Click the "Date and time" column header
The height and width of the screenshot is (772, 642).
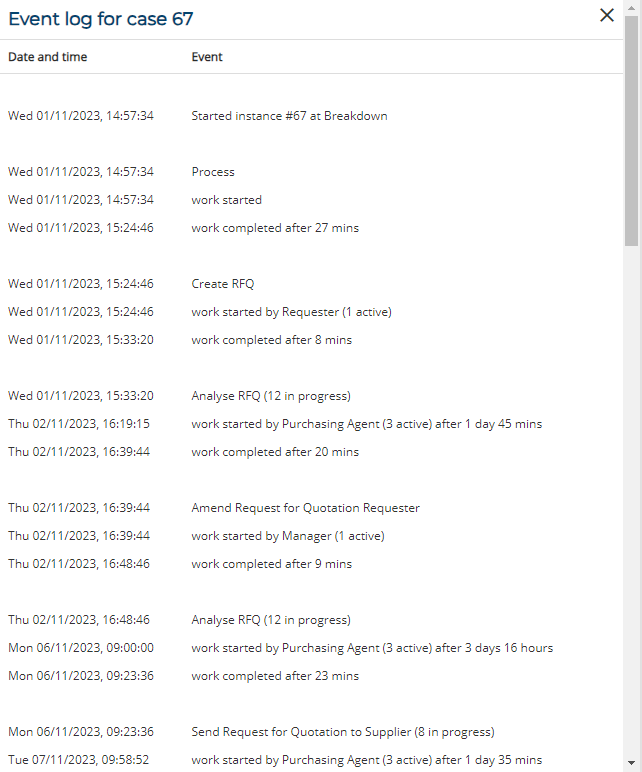(47, 57)
